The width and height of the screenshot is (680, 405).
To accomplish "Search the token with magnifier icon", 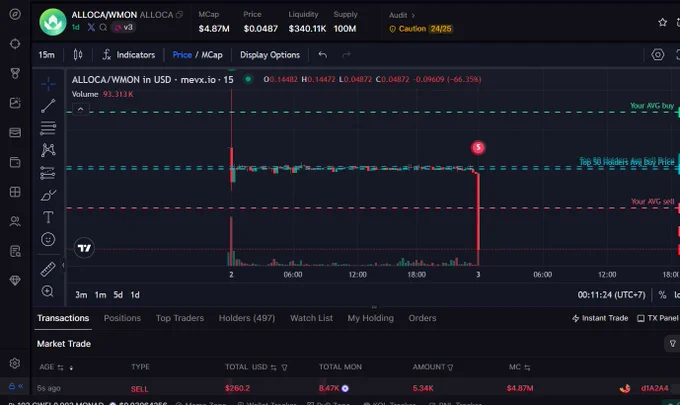I will tap(103, 27).
